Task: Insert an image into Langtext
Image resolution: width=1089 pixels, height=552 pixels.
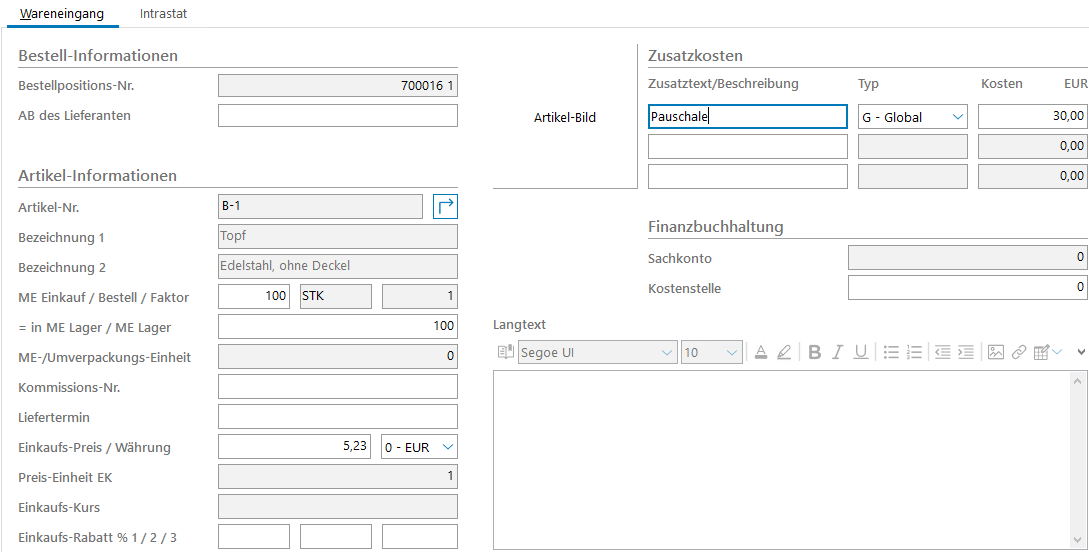Action: [996, 352]
